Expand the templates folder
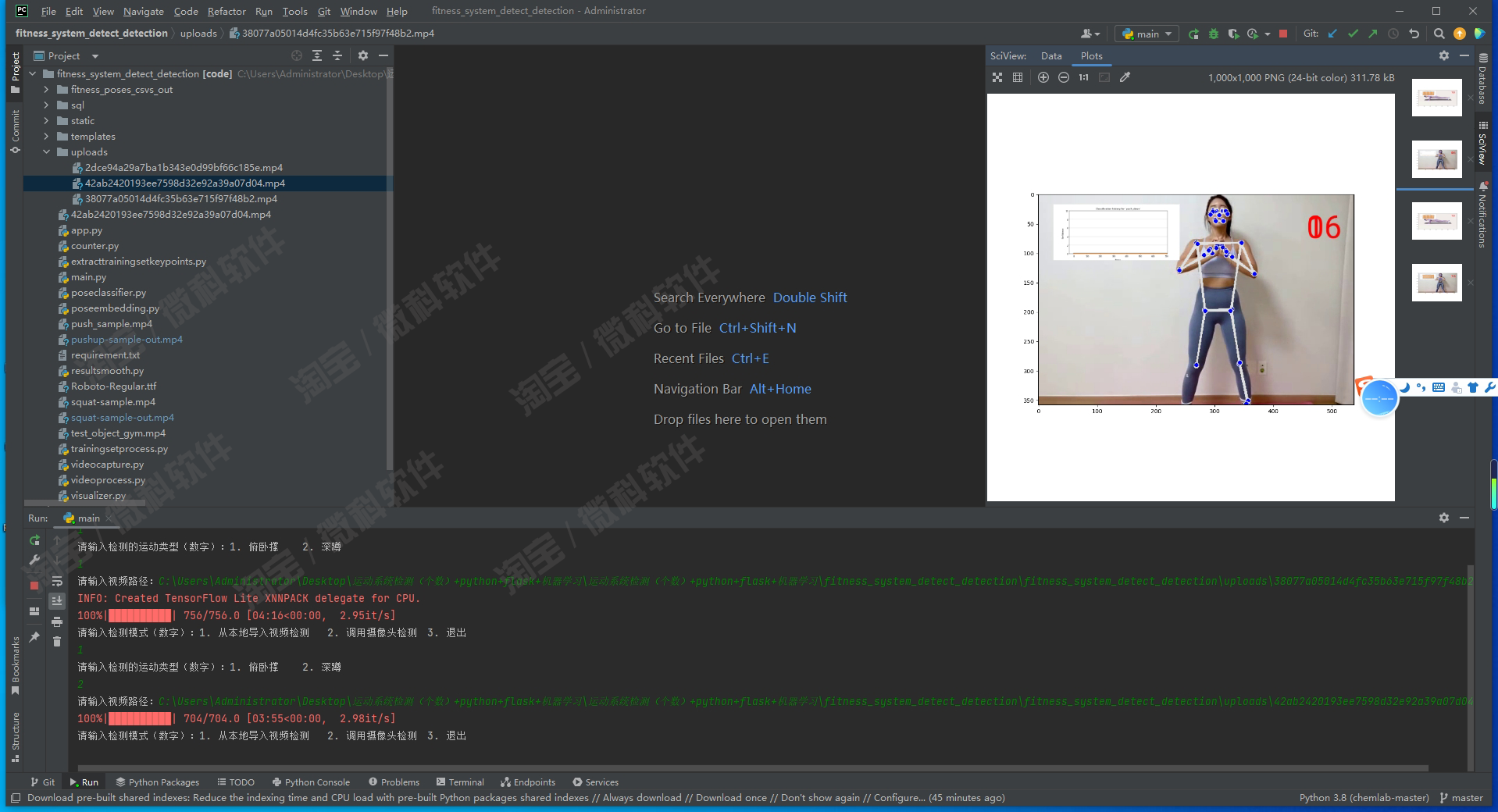The width and height of the screenshot is (1498, 812). (46, 136)
